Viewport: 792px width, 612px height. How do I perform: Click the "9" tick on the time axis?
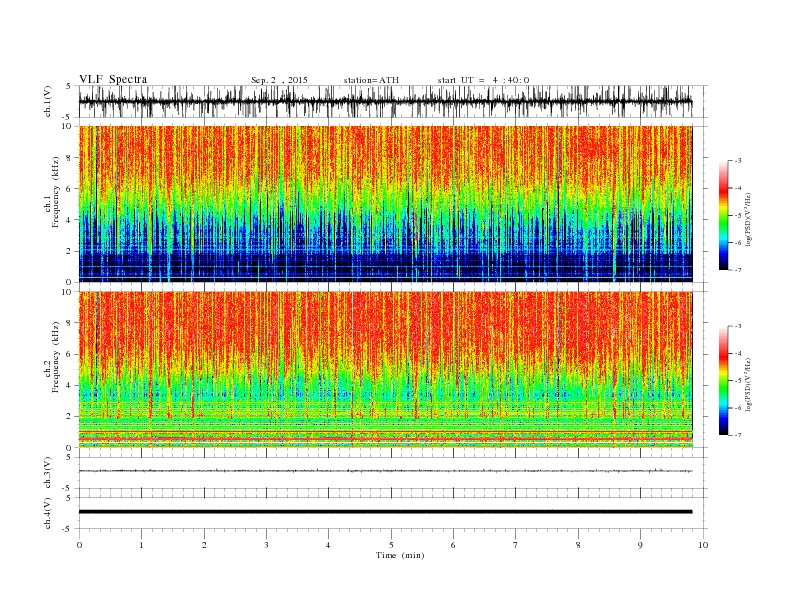(640, 545)
